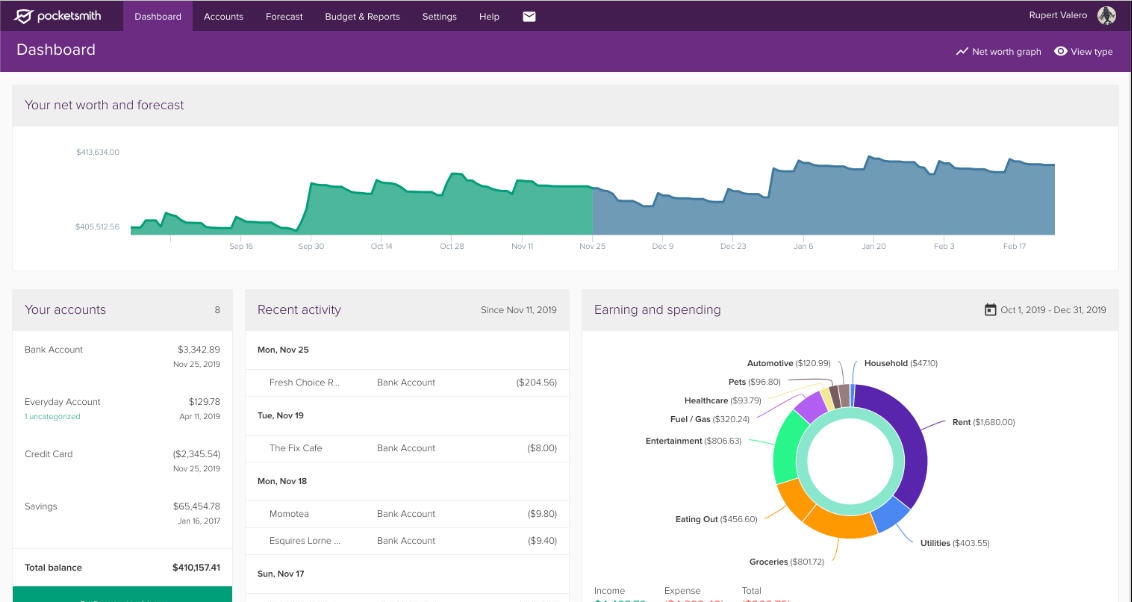Select the Dashboard navigation tab
Viewport: 1132px width, 602px height.
[x=155, y=16]
